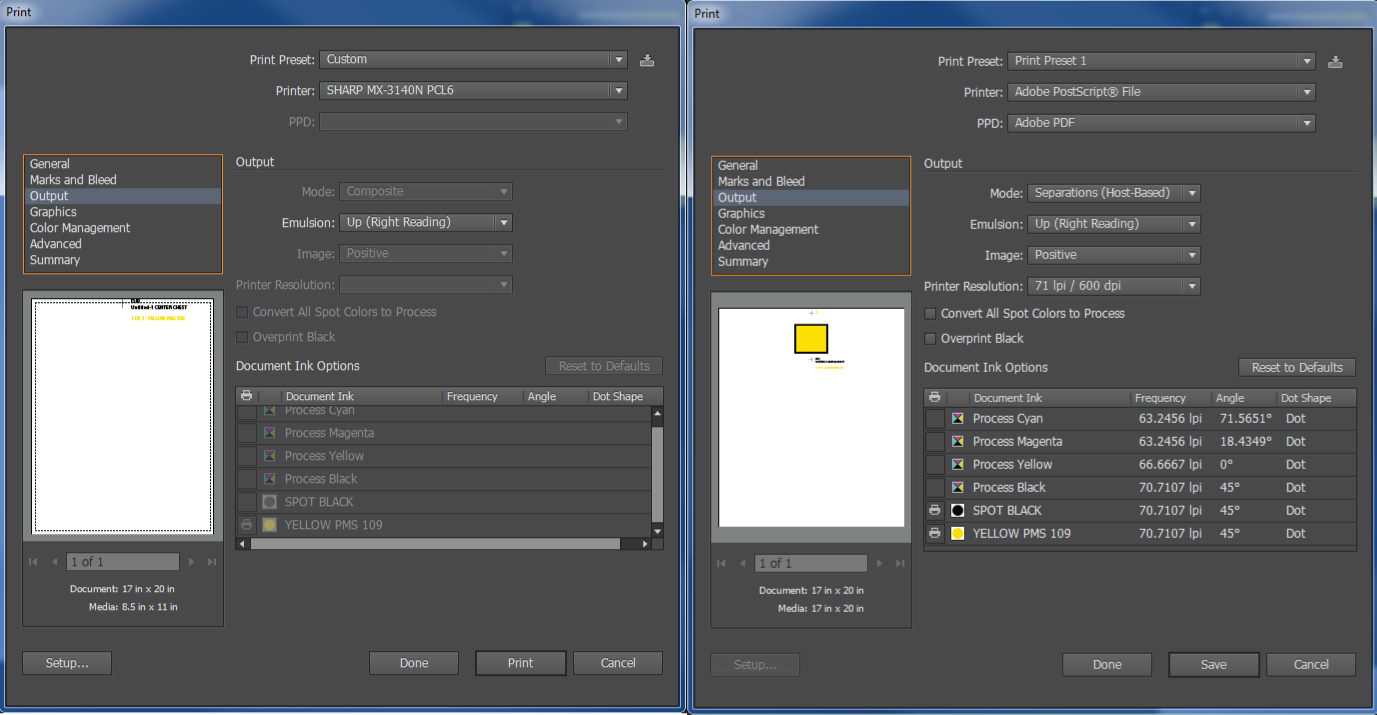Click vertical scrollbar of left ink table
Image resolution: width=1377 pixels, height=715 pixels.
click(x=657, y=472)
